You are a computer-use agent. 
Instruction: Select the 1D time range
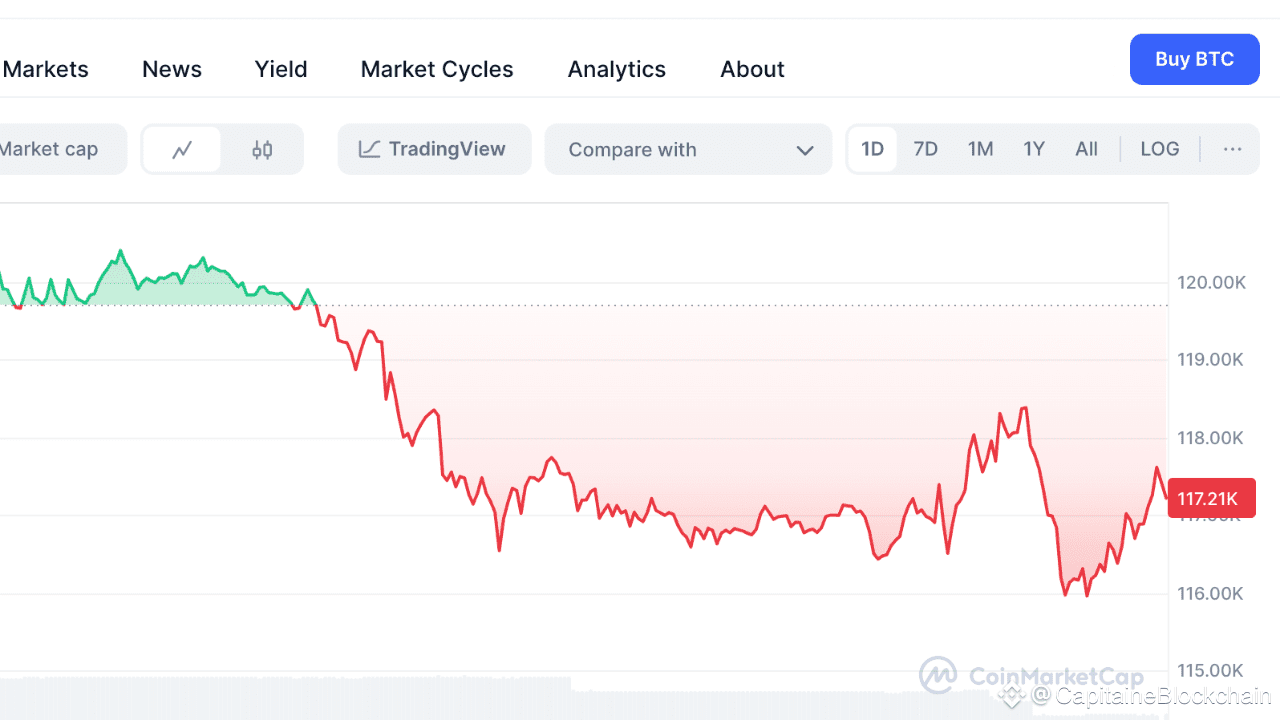tap(872, 150)
